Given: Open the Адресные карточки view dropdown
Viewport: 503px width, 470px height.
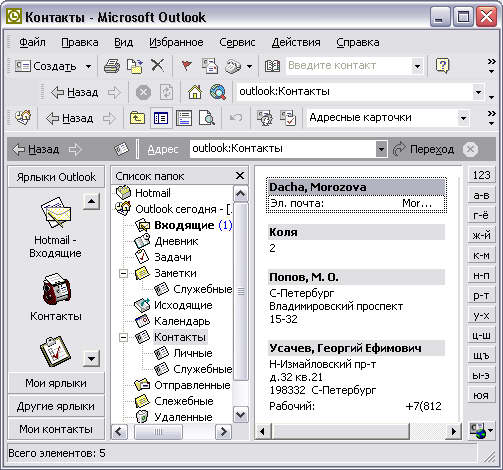Looking at the screenshot, I should click(x=463, y=118).
